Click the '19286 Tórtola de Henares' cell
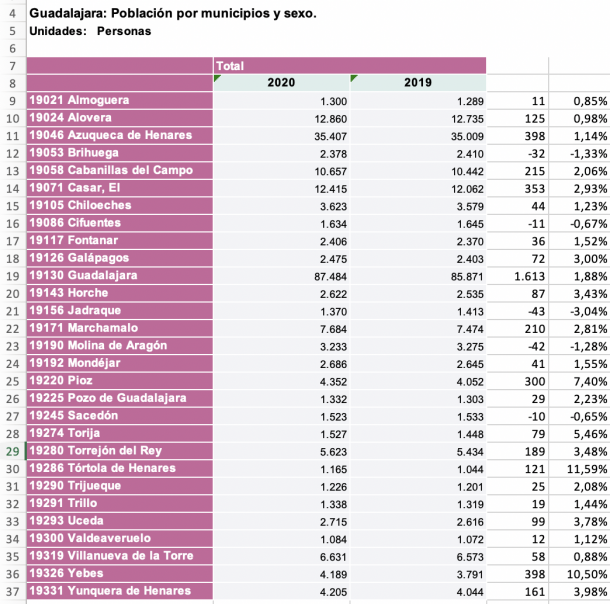 coord(119,469)
